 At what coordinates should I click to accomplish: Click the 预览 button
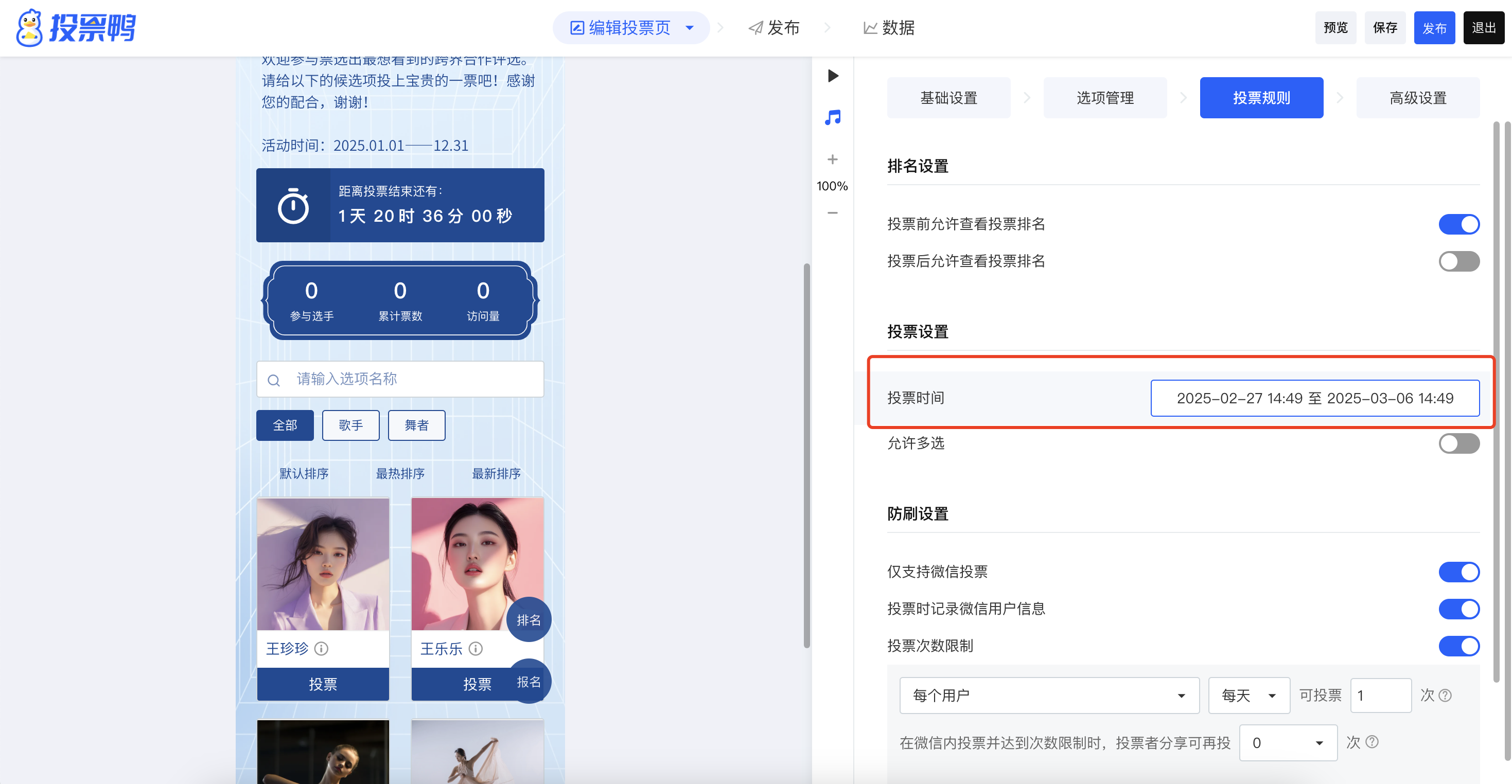(1335, 28)
